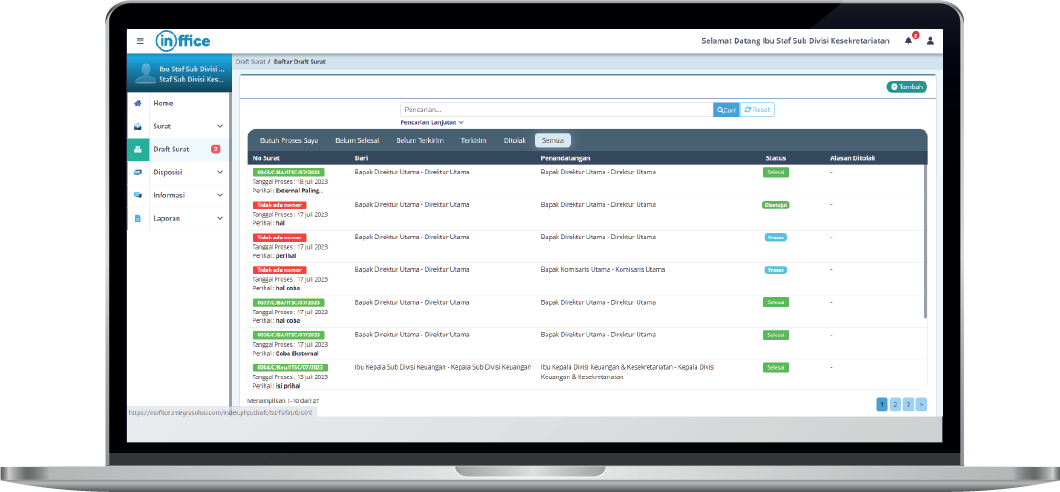
Task: Switch to Butuh Proses Saya tab
Action: click(x=289, y=141)
